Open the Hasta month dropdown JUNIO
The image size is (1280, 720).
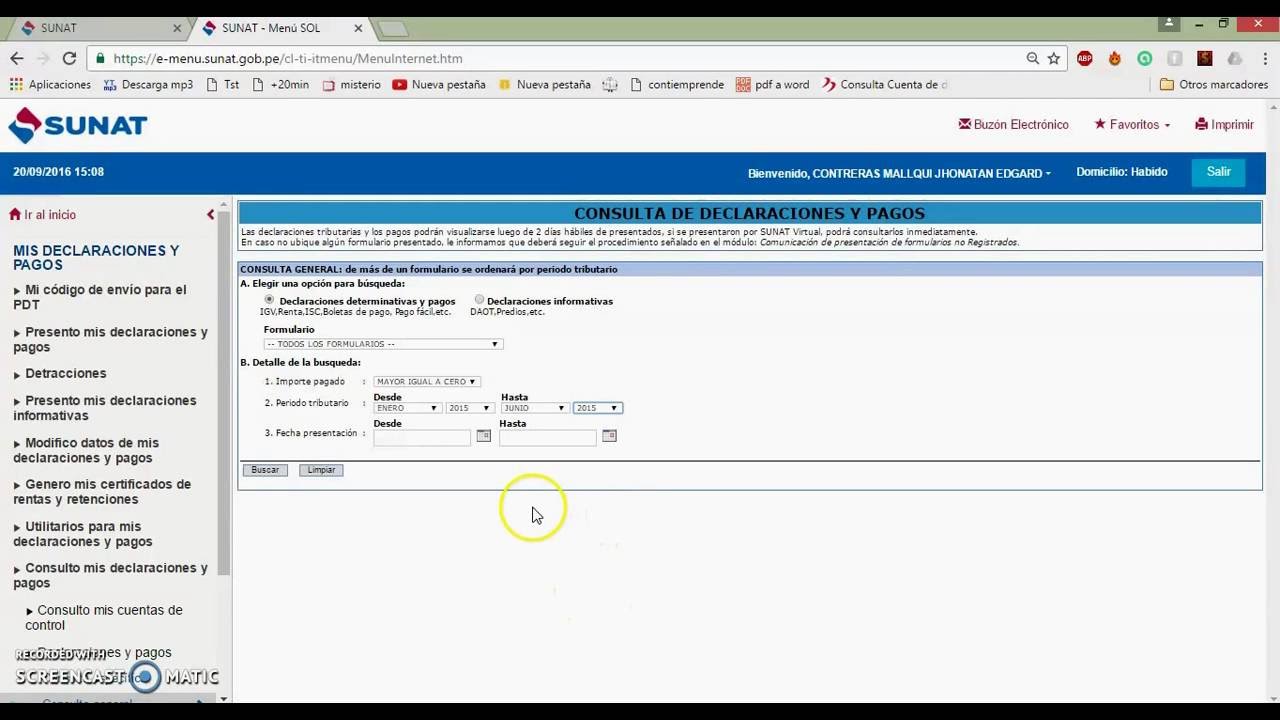pyautogui.click(x=534, y=408)
